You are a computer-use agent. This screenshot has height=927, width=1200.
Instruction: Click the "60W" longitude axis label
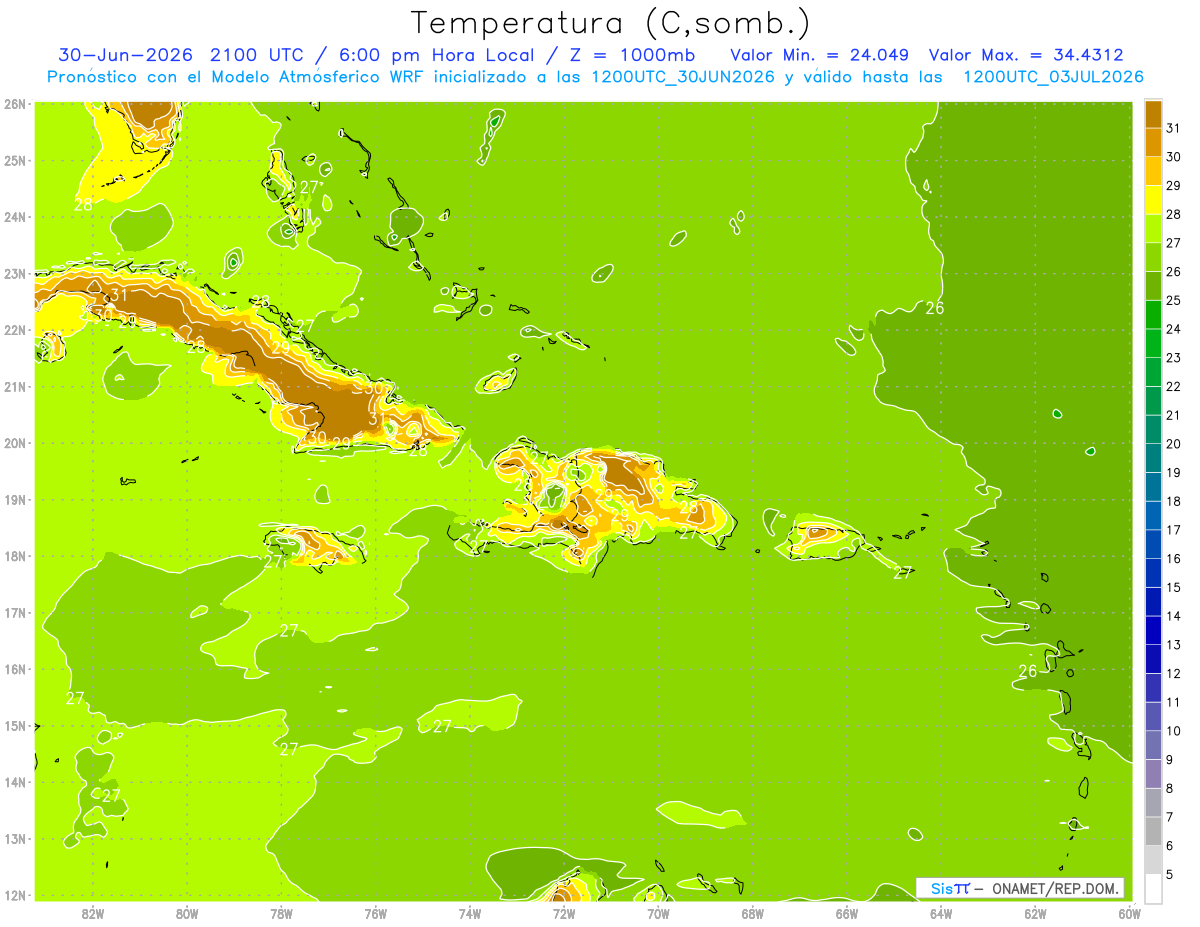coord(1129,912)
